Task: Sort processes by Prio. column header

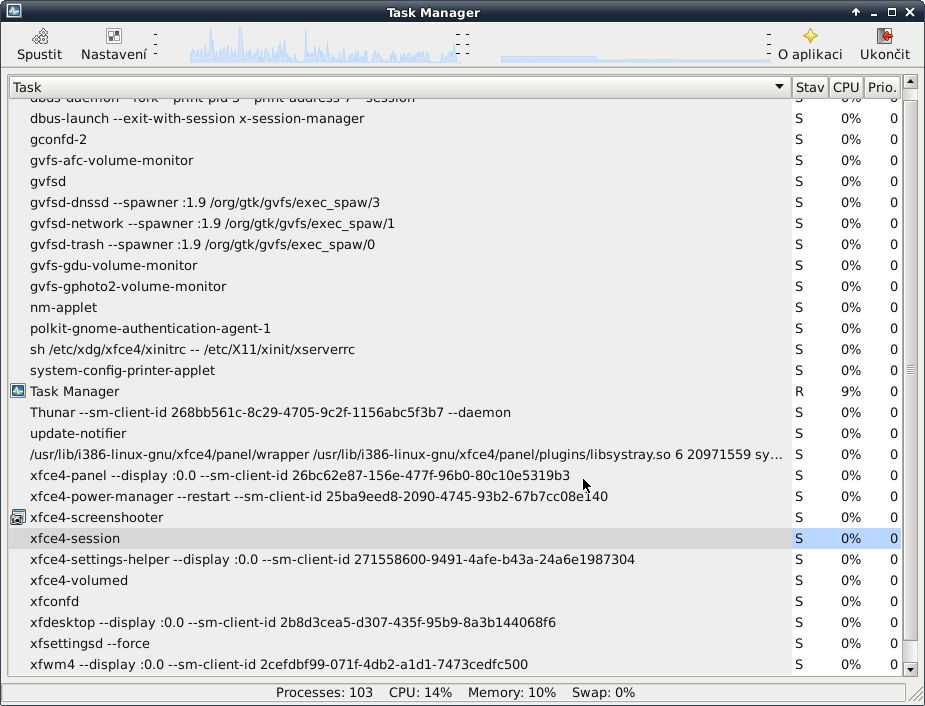Action: tap(881, 87)
